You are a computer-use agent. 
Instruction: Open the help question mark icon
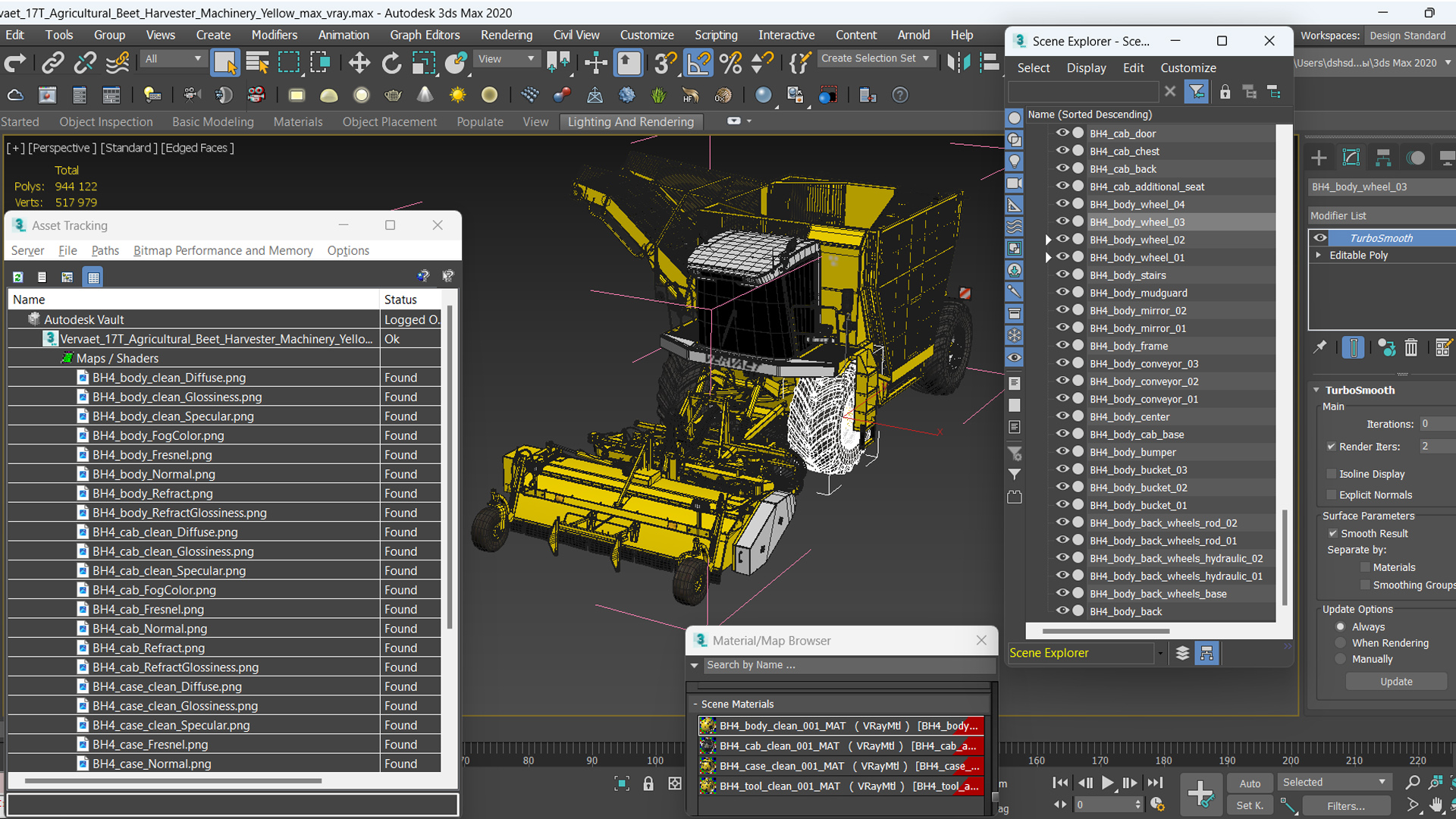pyautogui.click(x=900, y=95)
